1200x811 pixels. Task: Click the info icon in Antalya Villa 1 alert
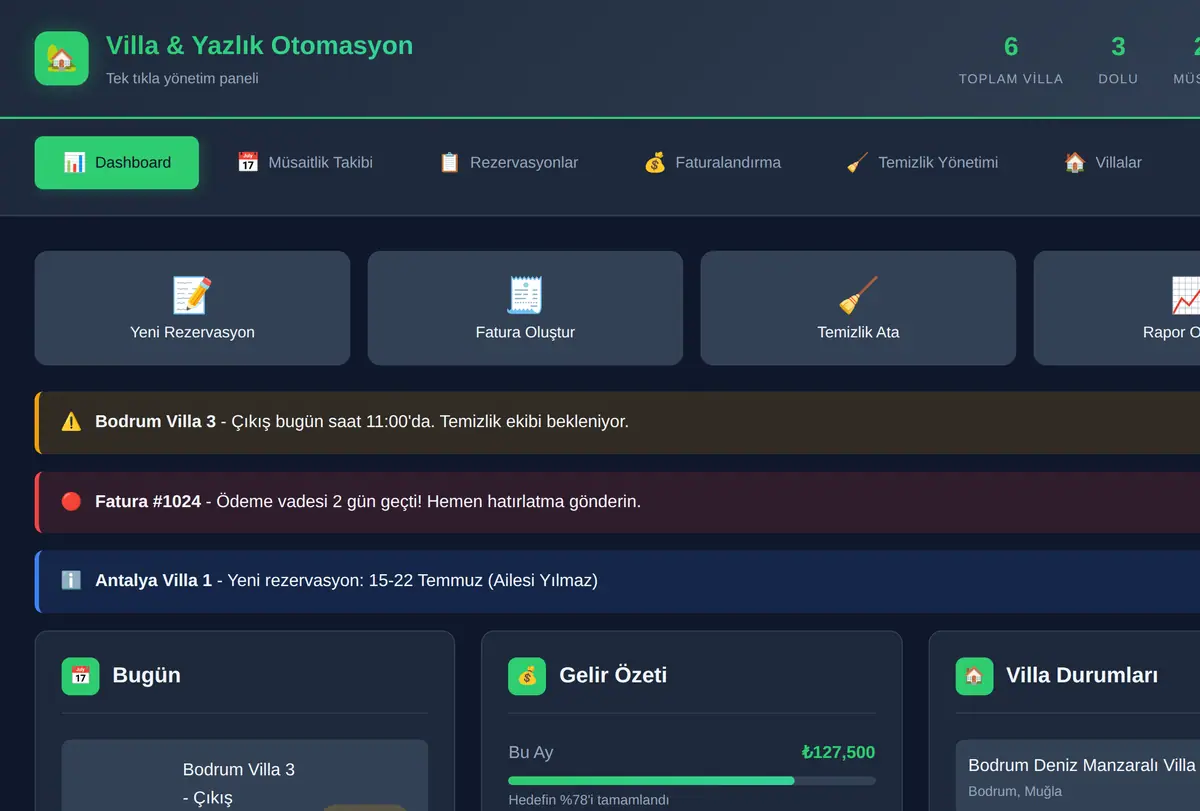point(71,580)
